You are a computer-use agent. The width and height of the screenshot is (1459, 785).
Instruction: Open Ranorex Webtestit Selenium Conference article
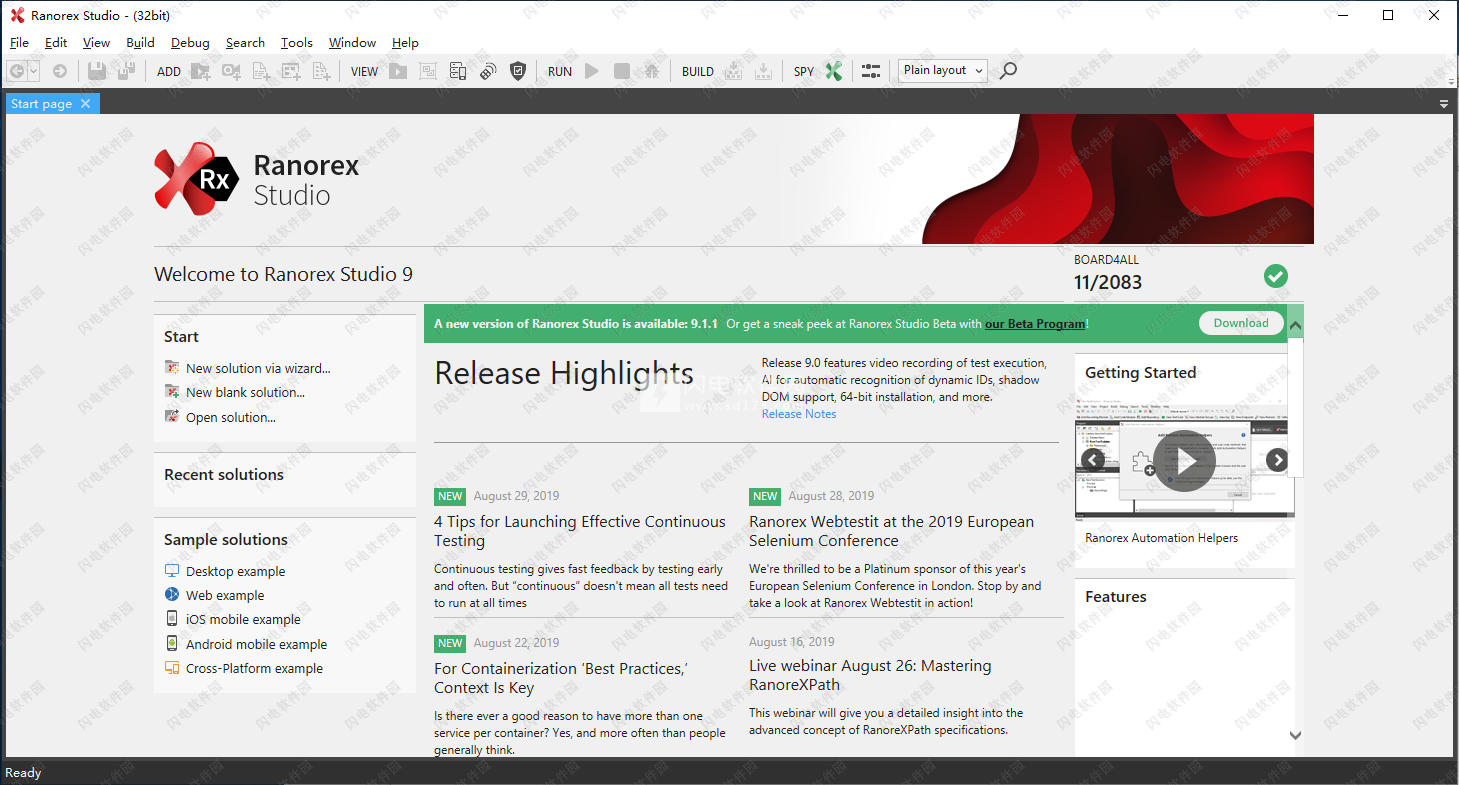click(891, 531)
